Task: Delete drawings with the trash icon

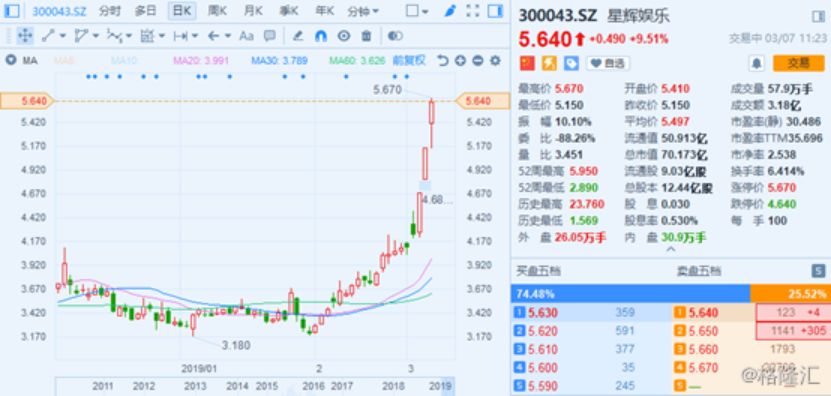Action: [366, 36]
